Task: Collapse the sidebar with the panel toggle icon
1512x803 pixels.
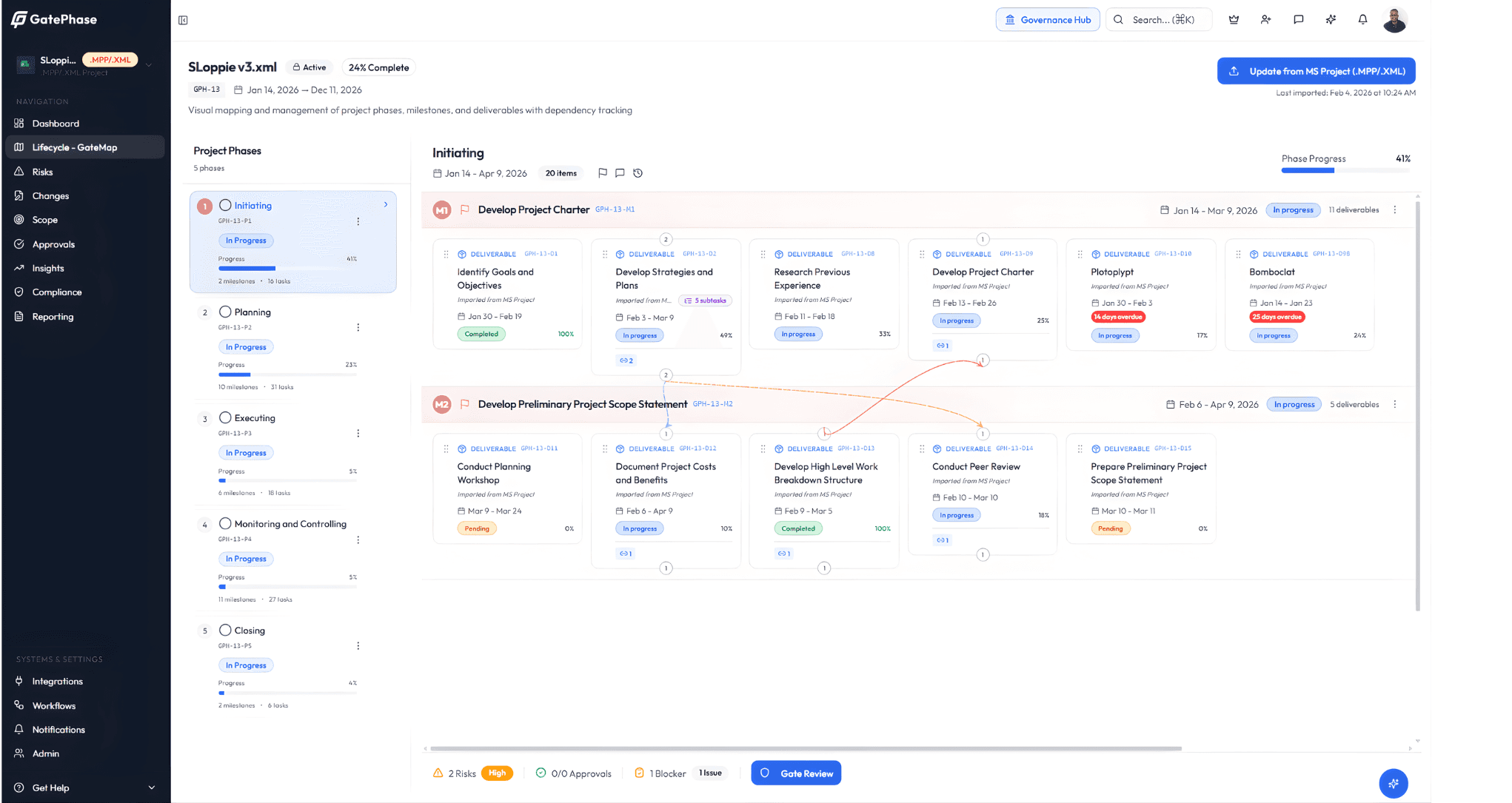Action: pos(183,20)
